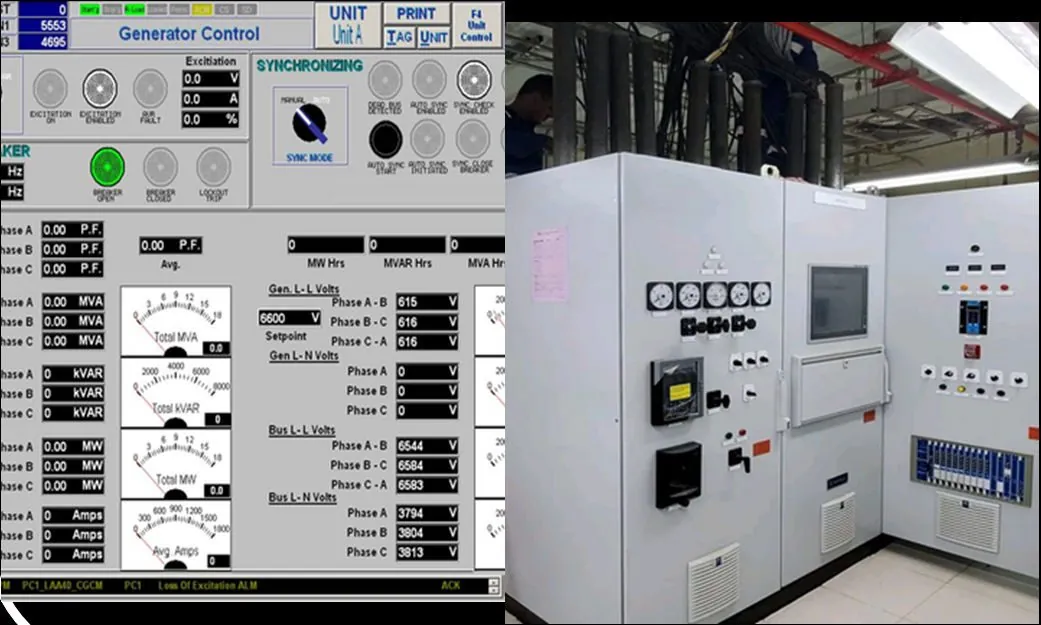Click Bus Phase B-C 6584 V value
1041x625 pixels.
click(x=427, y=466)
